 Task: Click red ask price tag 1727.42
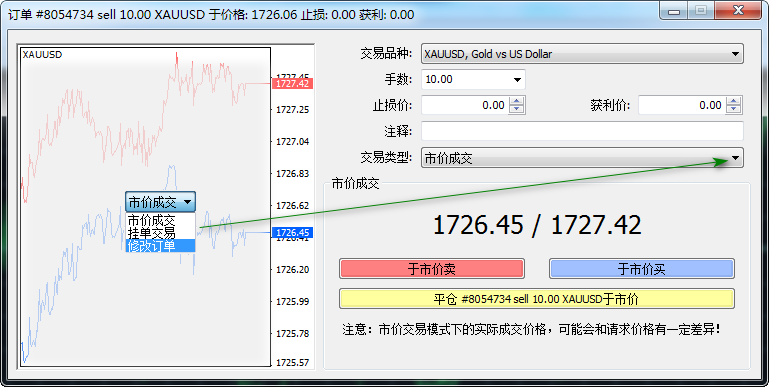pos(292,83)
